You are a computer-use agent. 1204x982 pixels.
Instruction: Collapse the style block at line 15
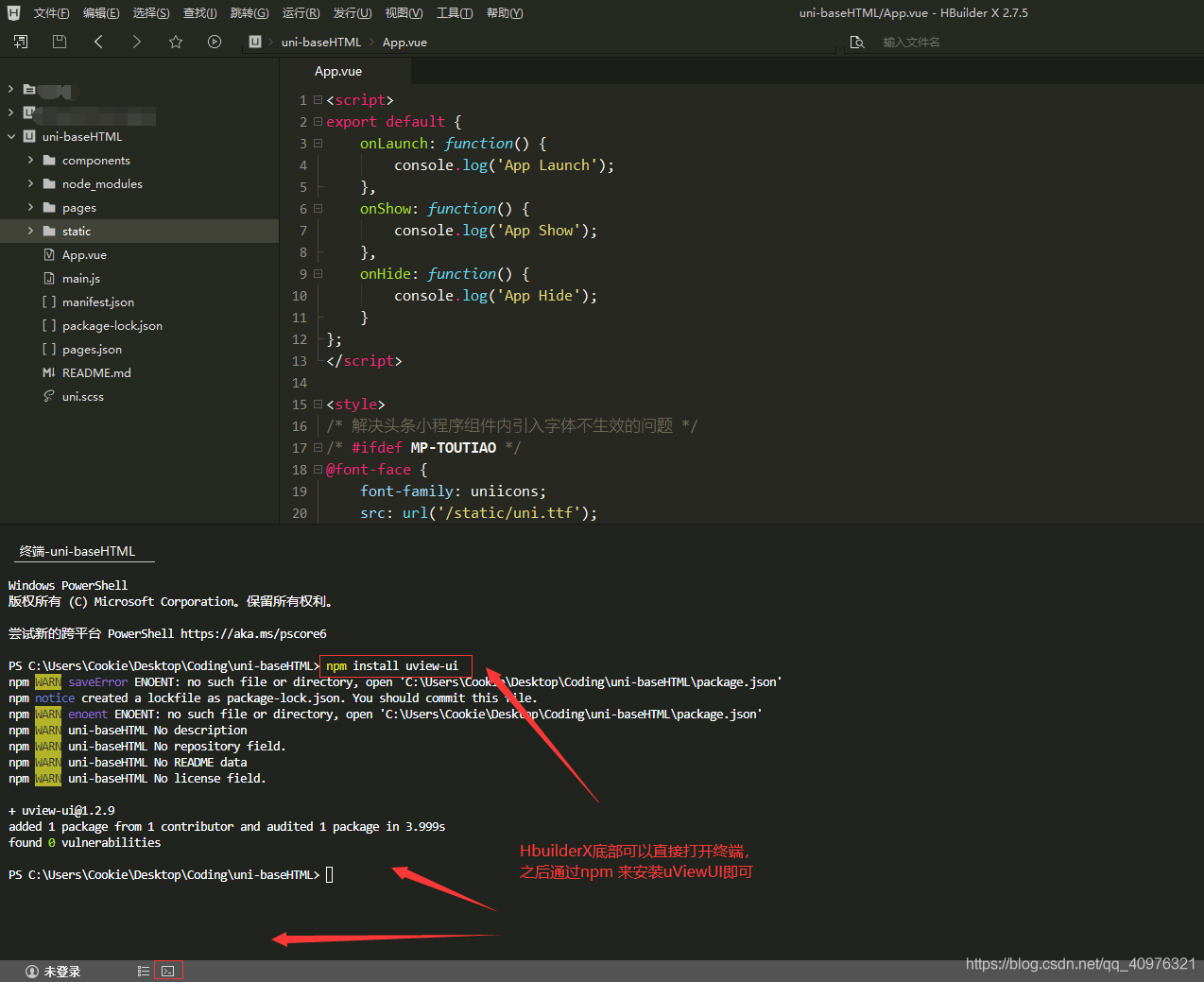click(316, 404)
